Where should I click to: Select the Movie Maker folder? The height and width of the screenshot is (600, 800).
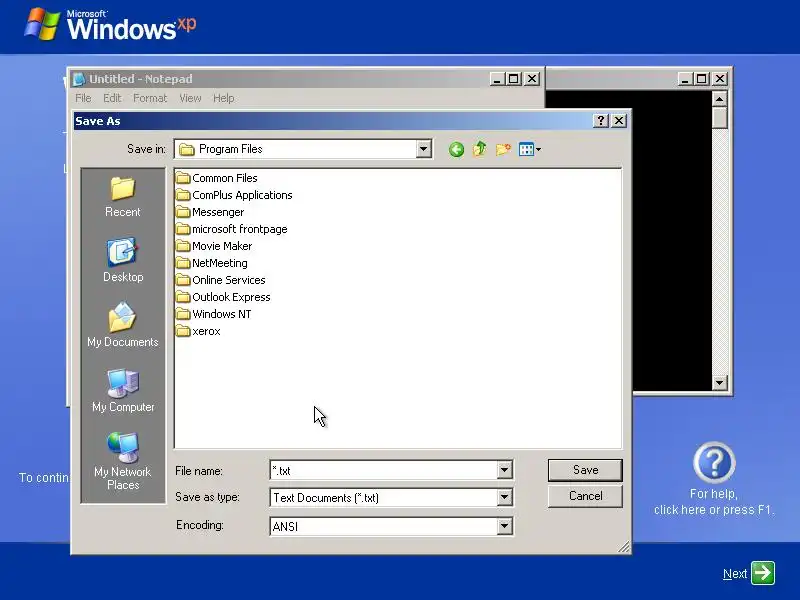[214, 246]
